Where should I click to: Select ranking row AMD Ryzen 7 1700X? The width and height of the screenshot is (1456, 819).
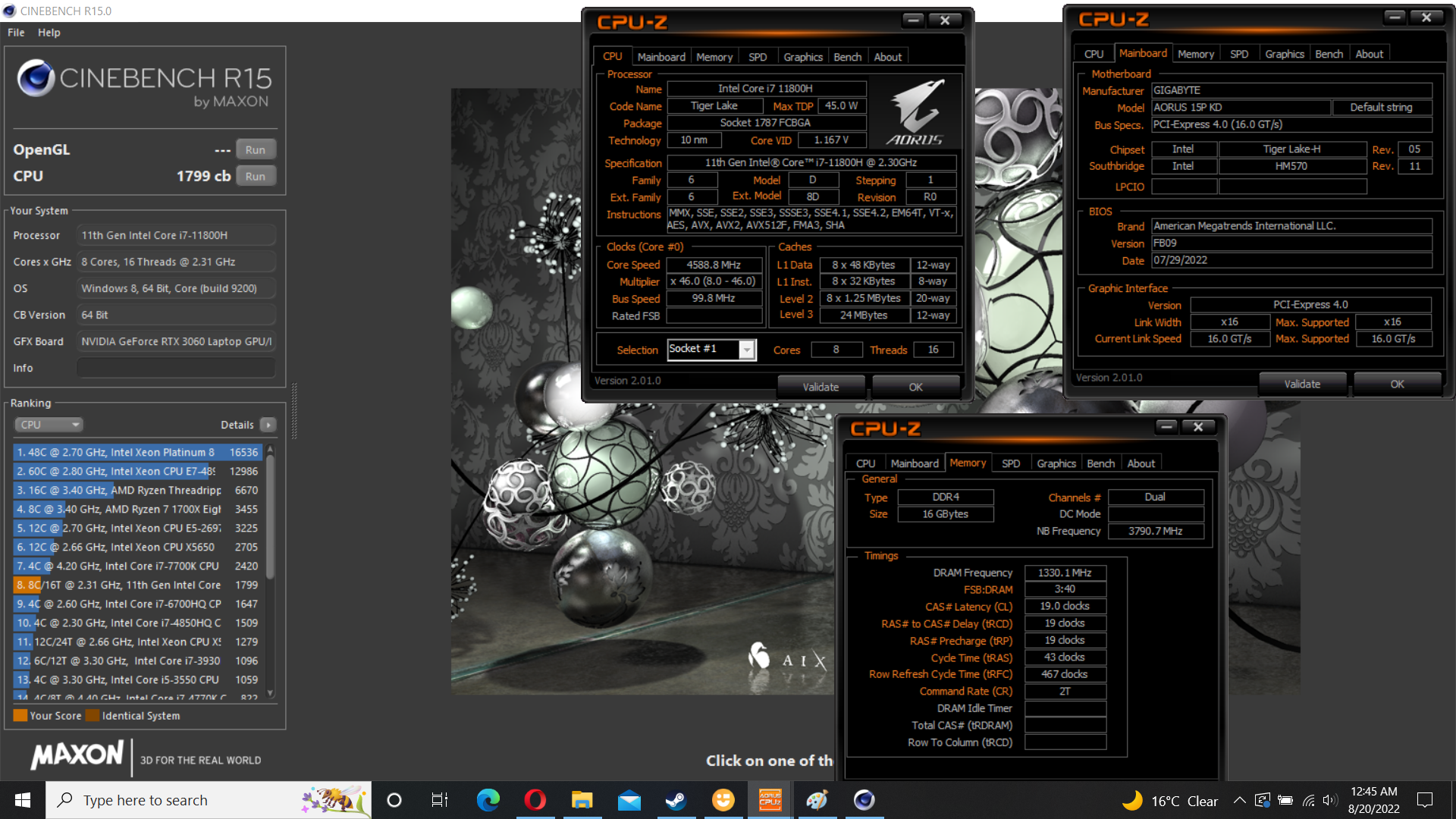tap(138, 509)
